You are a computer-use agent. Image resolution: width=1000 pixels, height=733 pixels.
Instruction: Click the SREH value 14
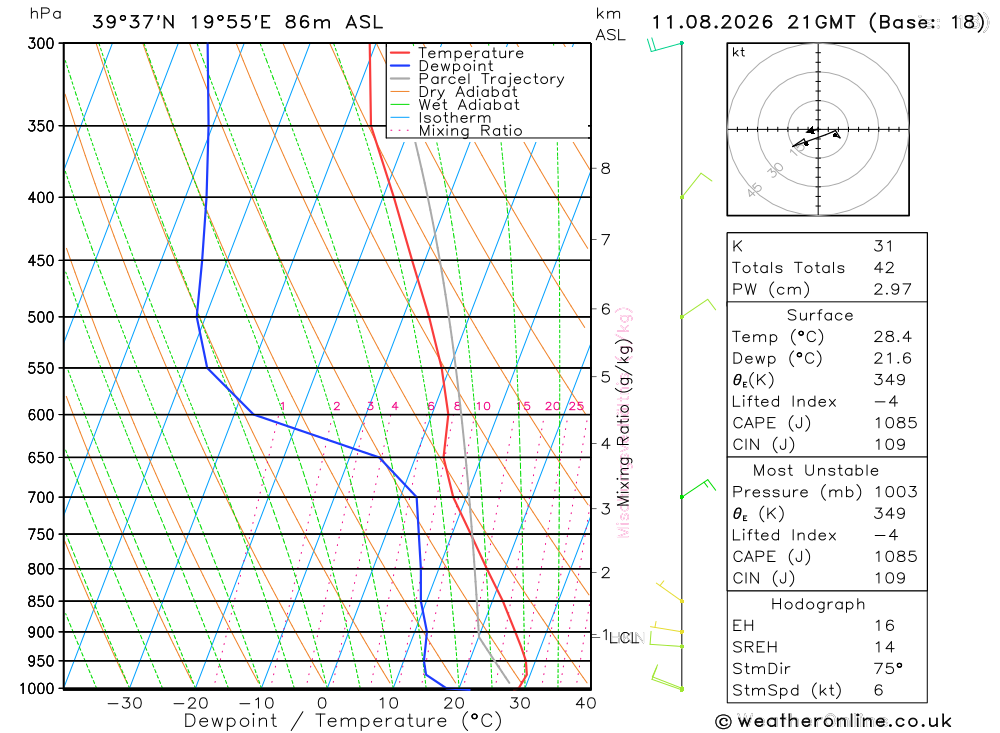884,648
